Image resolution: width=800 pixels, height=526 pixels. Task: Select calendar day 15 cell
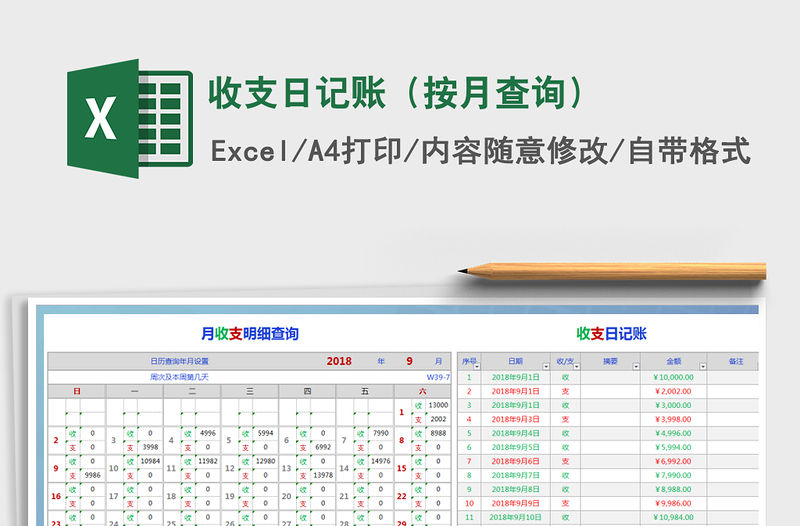point(402,468)
